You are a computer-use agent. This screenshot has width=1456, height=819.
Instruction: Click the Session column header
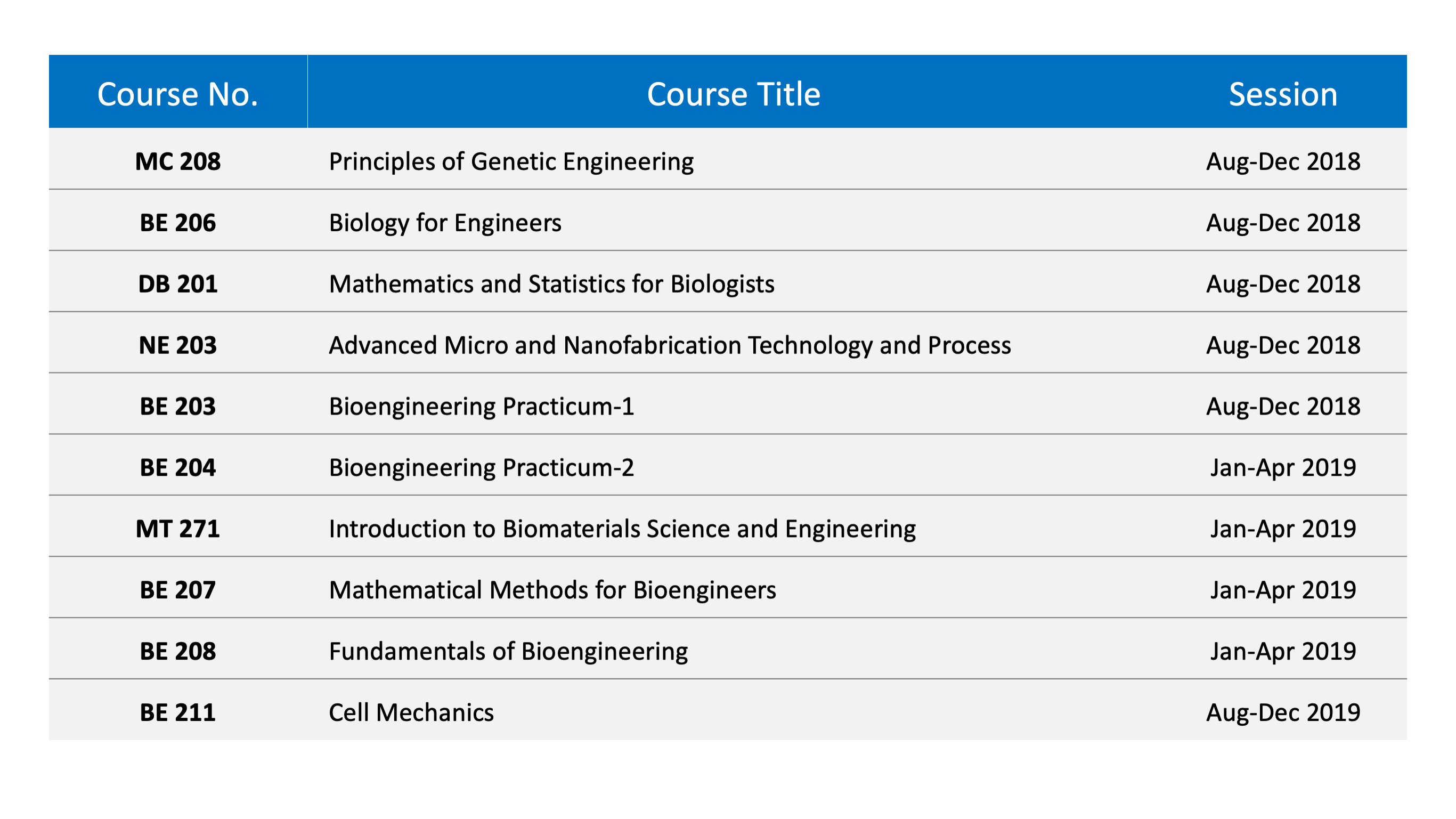[1282, 94]
